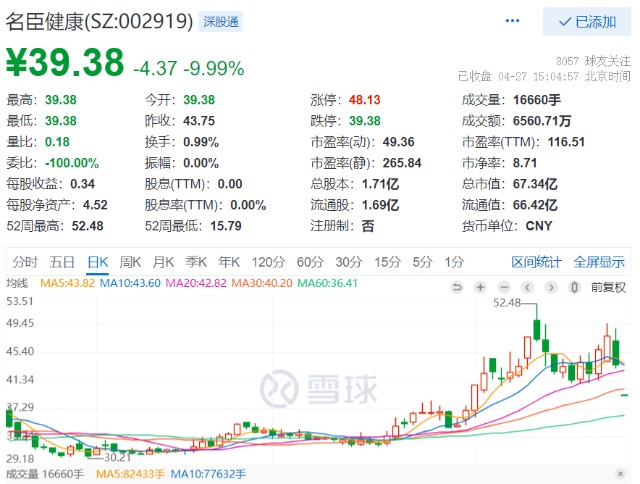
Task: Click 全屏显示 to view fullscreen
Action: pyautogui.click(x=599, y=262)
